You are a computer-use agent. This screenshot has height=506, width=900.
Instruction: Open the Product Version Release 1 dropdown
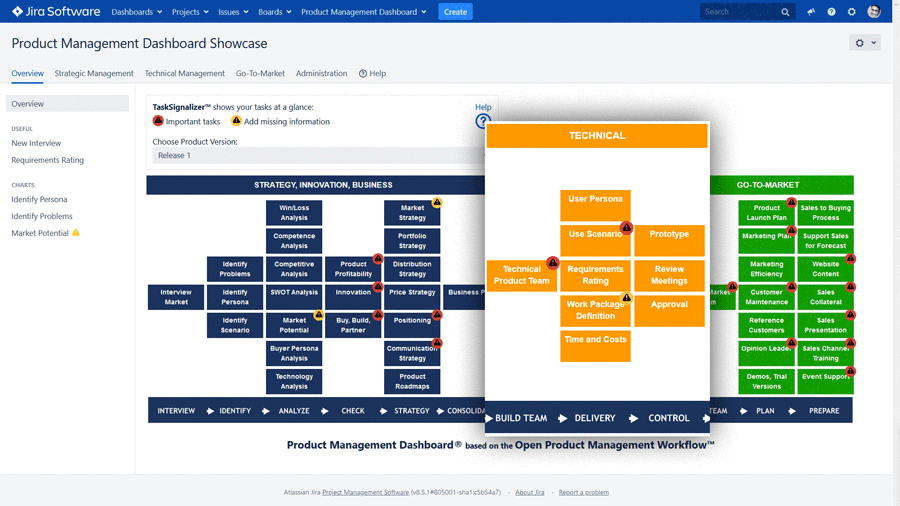coord(319,155)
